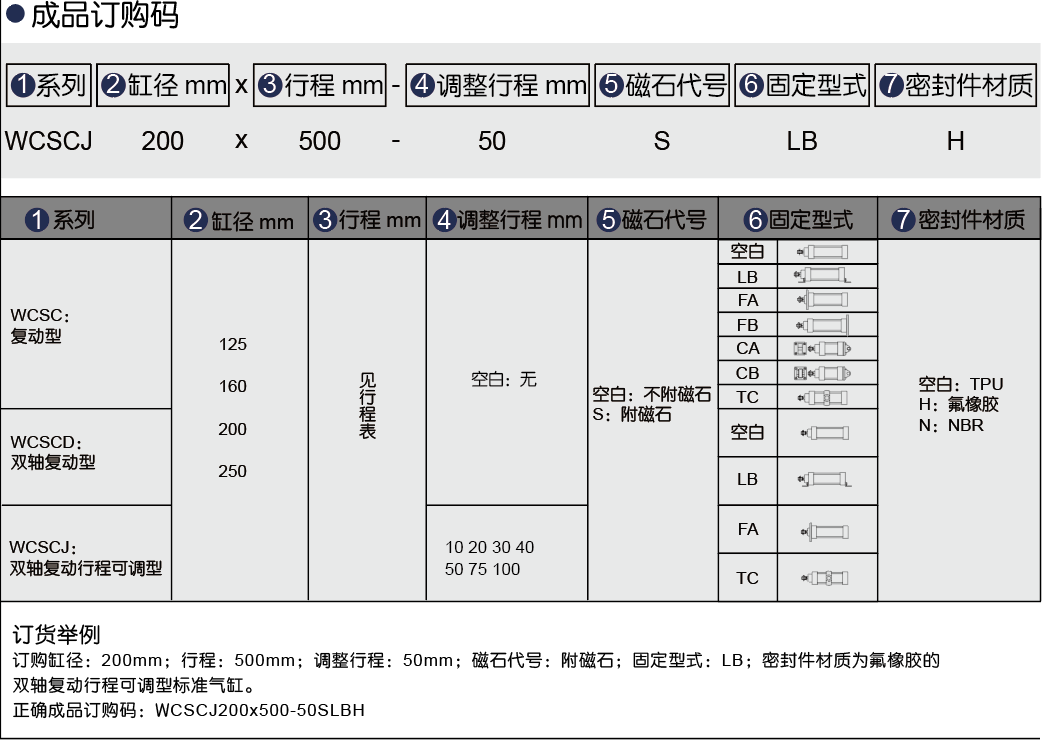
Task: Click the CA clevis cylinder diagram
Action: pos(822,349)
